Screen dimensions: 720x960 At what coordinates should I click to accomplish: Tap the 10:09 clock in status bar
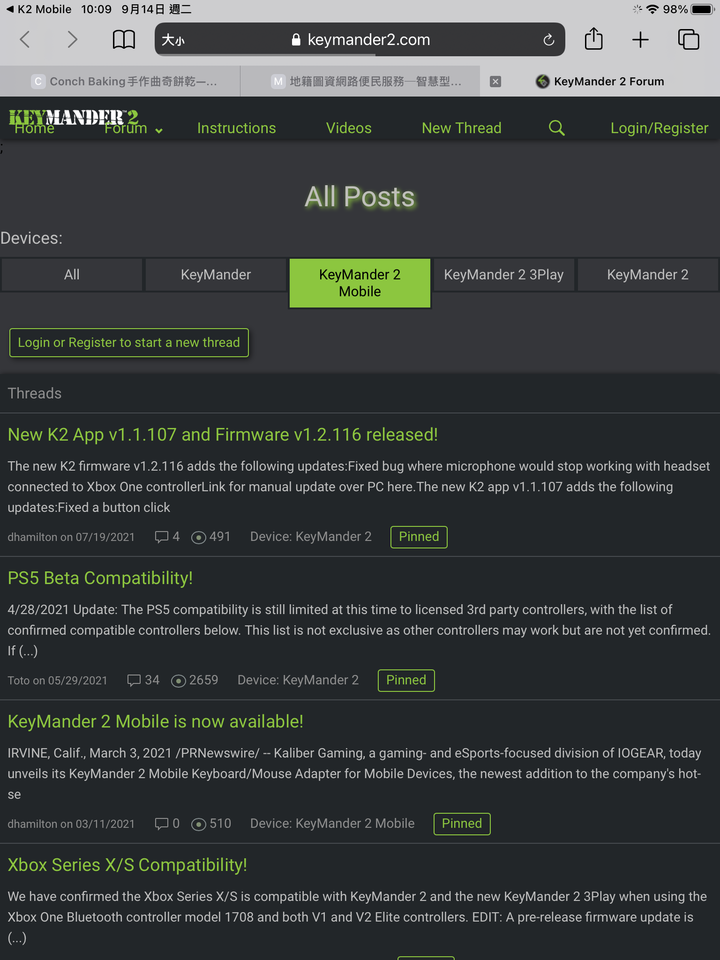point(96,9)
